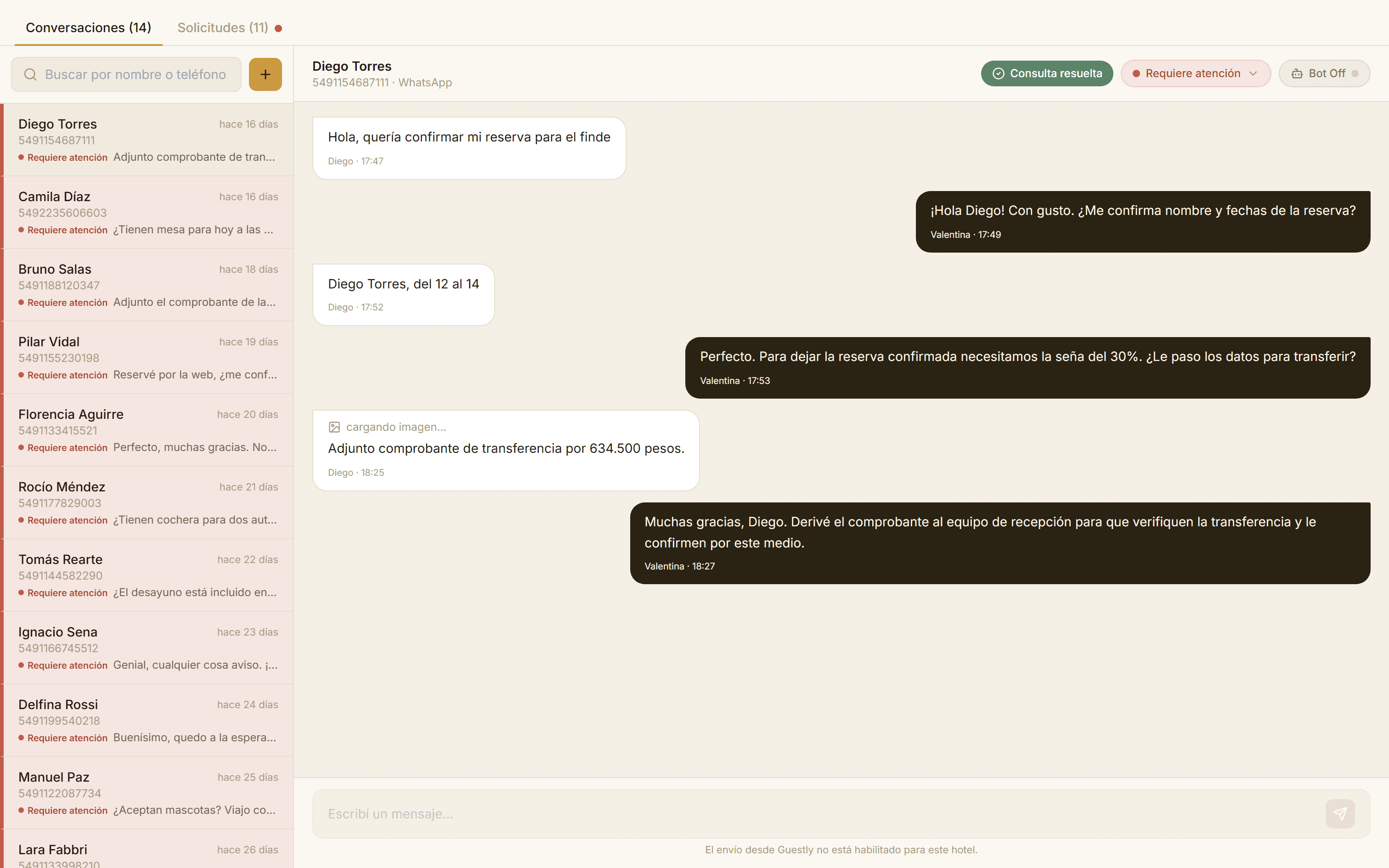The image size is (1389, 868).
Task: Click Valentina's 'Muchas gracias, Diego' reply
Action: [1000, 543]
